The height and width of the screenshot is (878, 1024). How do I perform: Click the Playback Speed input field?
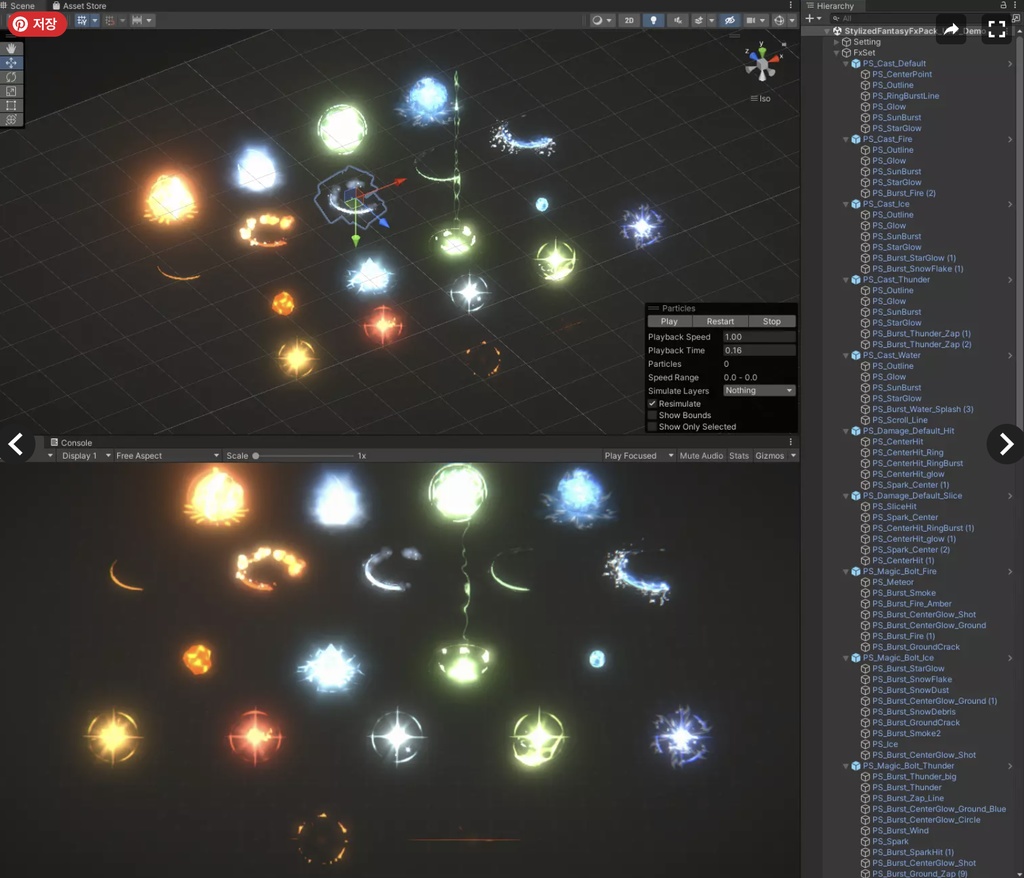(x=760, y=336)
